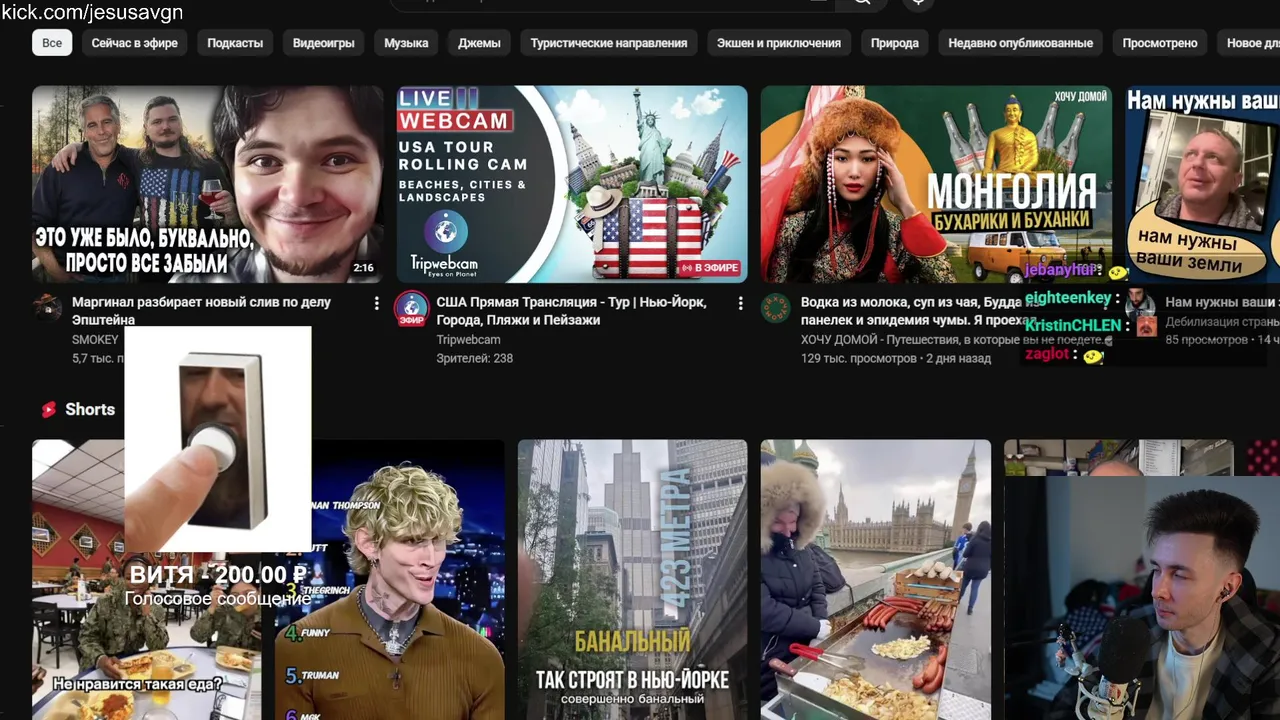Select the "Видеоигры" filter chip
This screenshot has width=1280, height=720.
[323, 43]
